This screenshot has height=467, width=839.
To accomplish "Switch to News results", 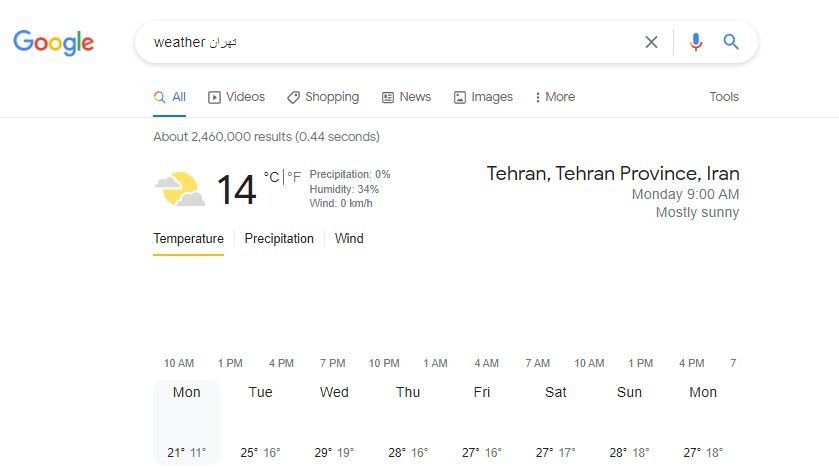I will coord(406,97).
